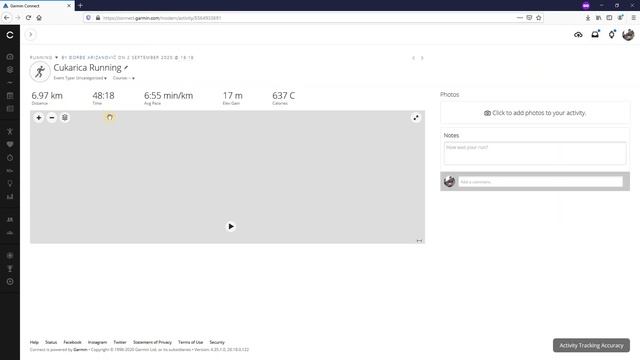Open the Insights lightbulb icon in sidebar

point(10,184)
